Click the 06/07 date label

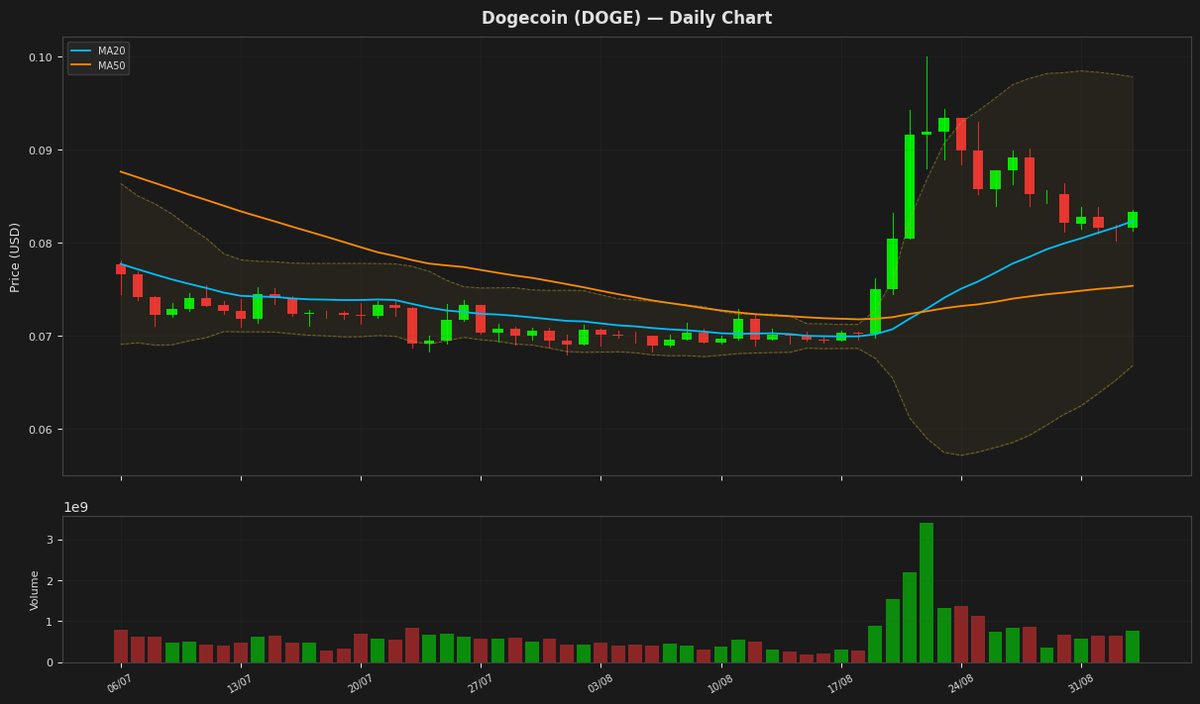point(118,683)
